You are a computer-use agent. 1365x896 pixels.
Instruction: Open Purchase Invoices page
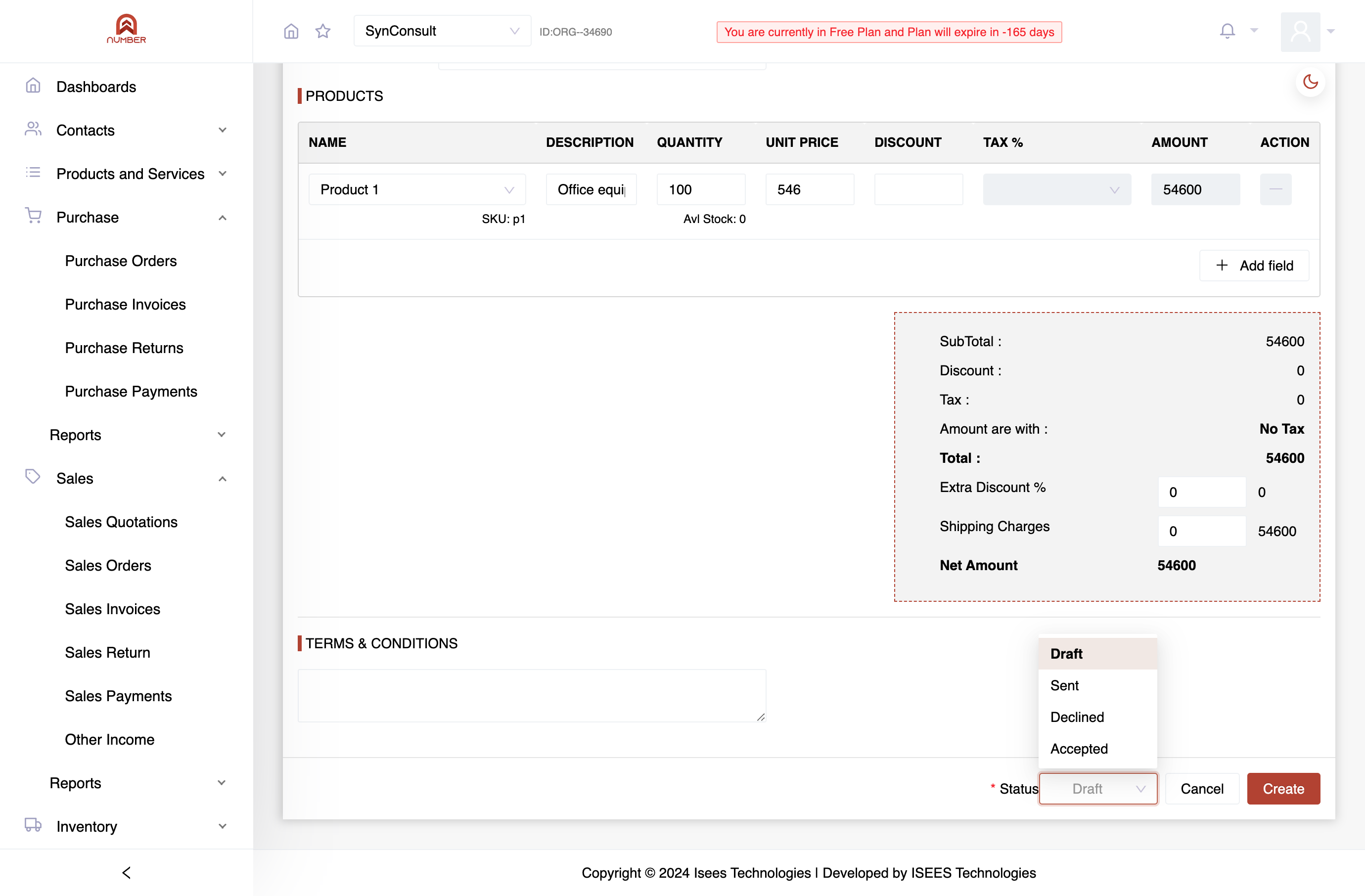[125, 305]
